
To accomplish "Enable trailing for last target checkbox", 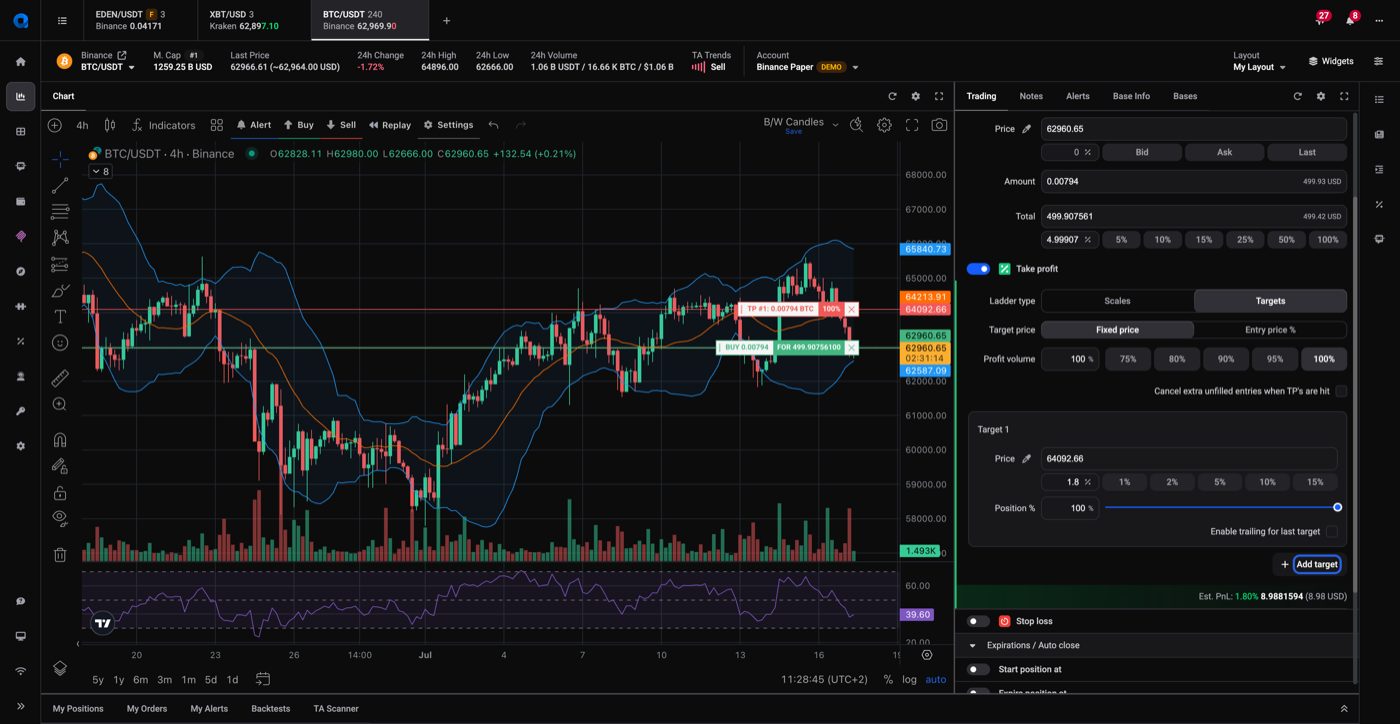I will pos(1331,532).
